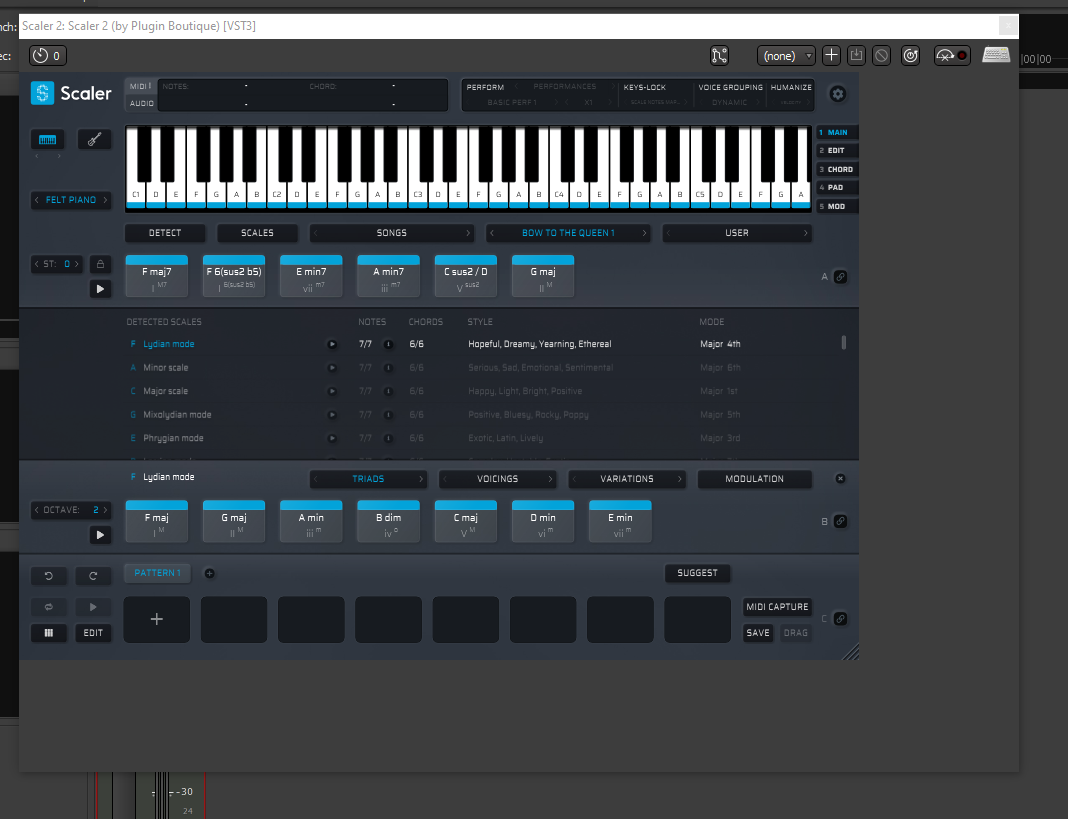The width and height of the screenshot is (1068, 819).
Task: Close the Lydian mode scale panel
Action: 840,479
